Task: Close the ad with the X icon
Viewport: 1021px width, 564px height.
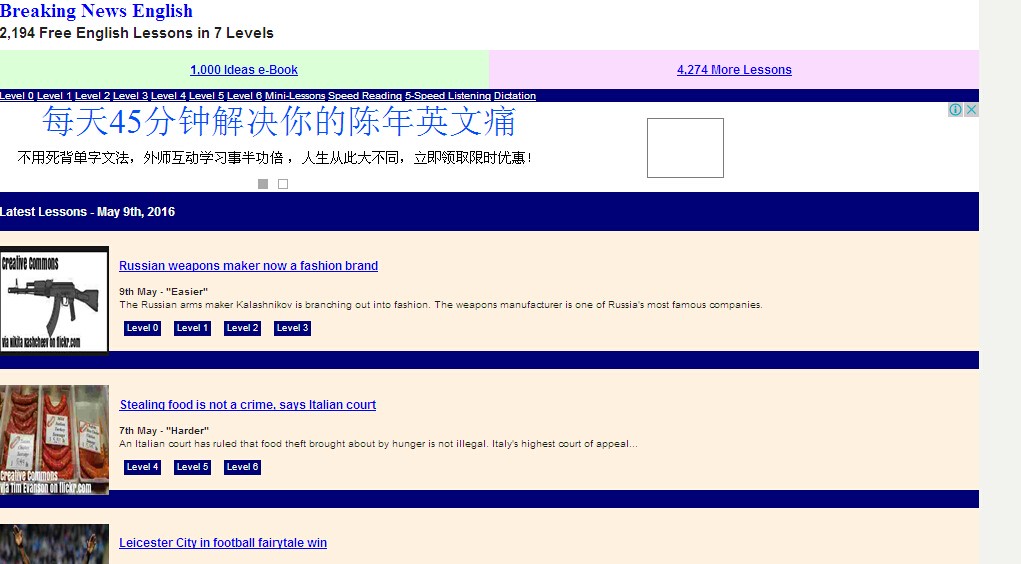Action: point(971,110)
